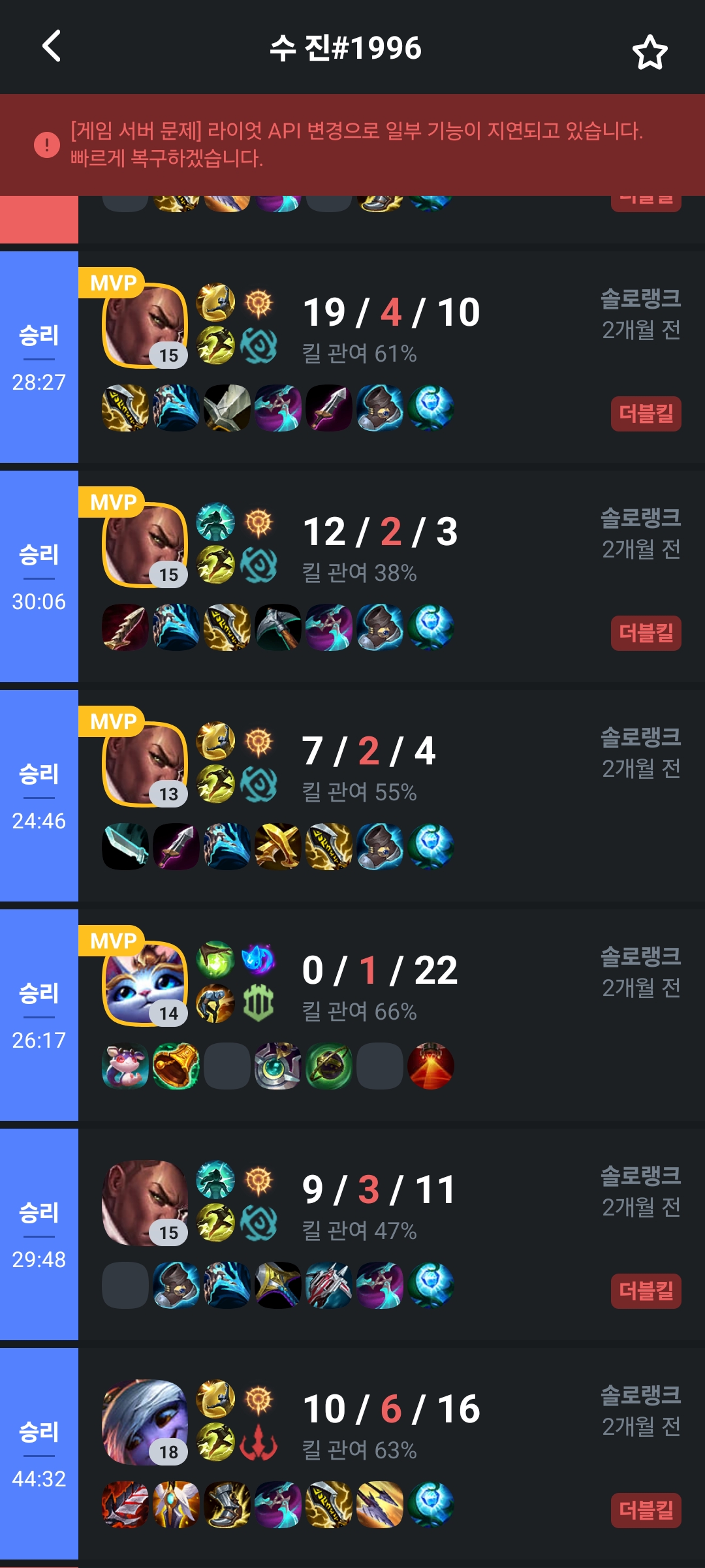The image size is (705, 1568).
Task: Toggle the favorite star icon
Action: coord(650,52)
